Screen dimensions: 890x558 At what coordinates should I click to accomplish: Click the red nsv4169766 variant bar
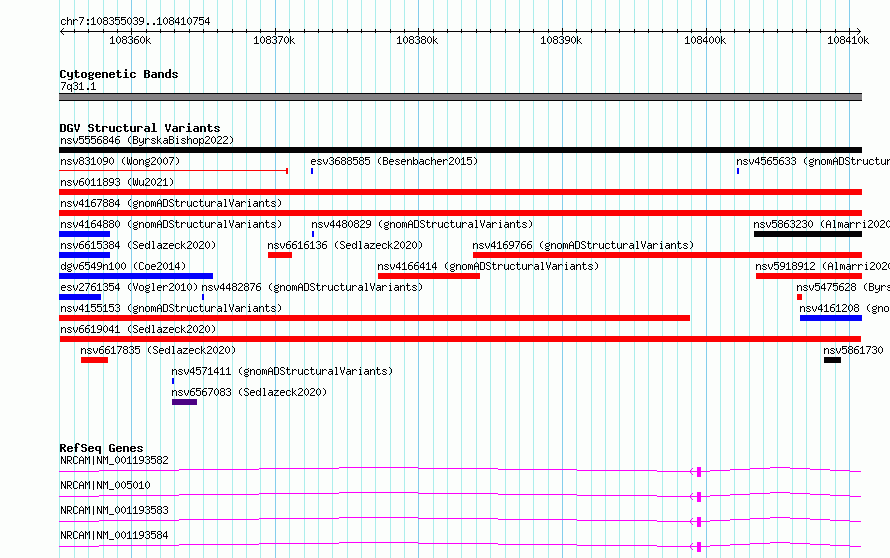(x=668, y=255)
